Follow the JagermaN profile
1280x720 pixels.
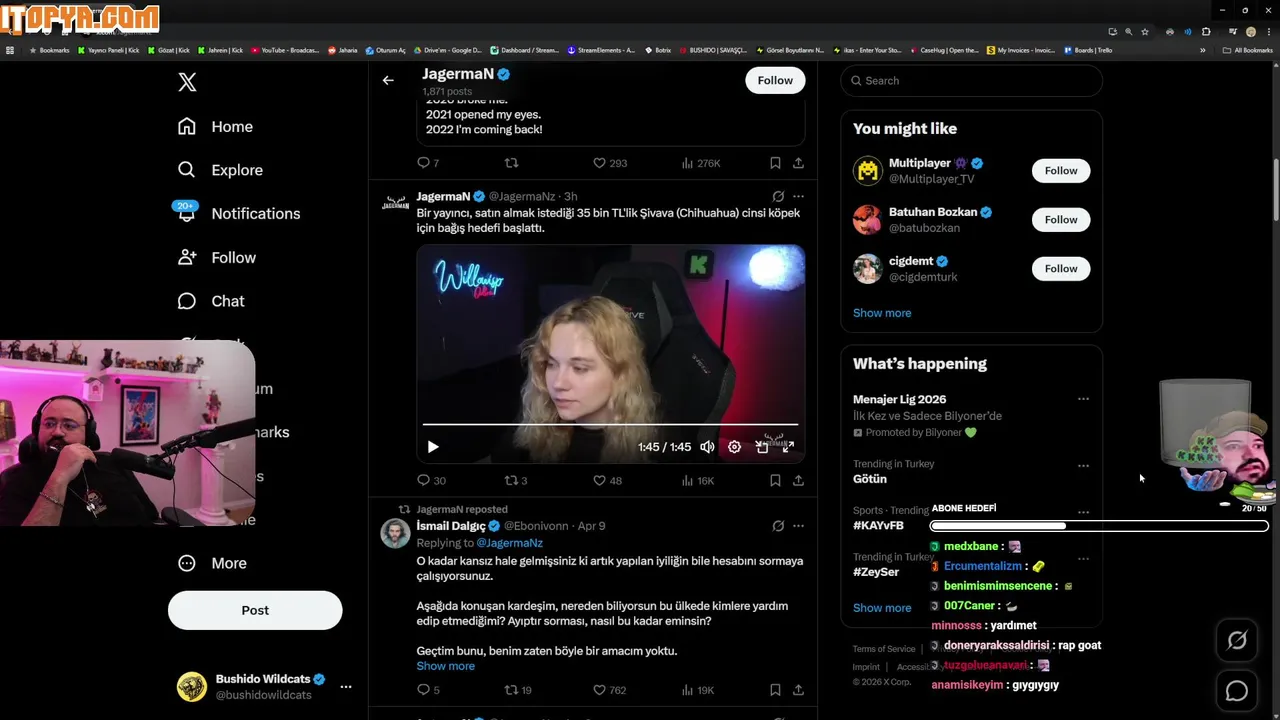click(775, 80)
